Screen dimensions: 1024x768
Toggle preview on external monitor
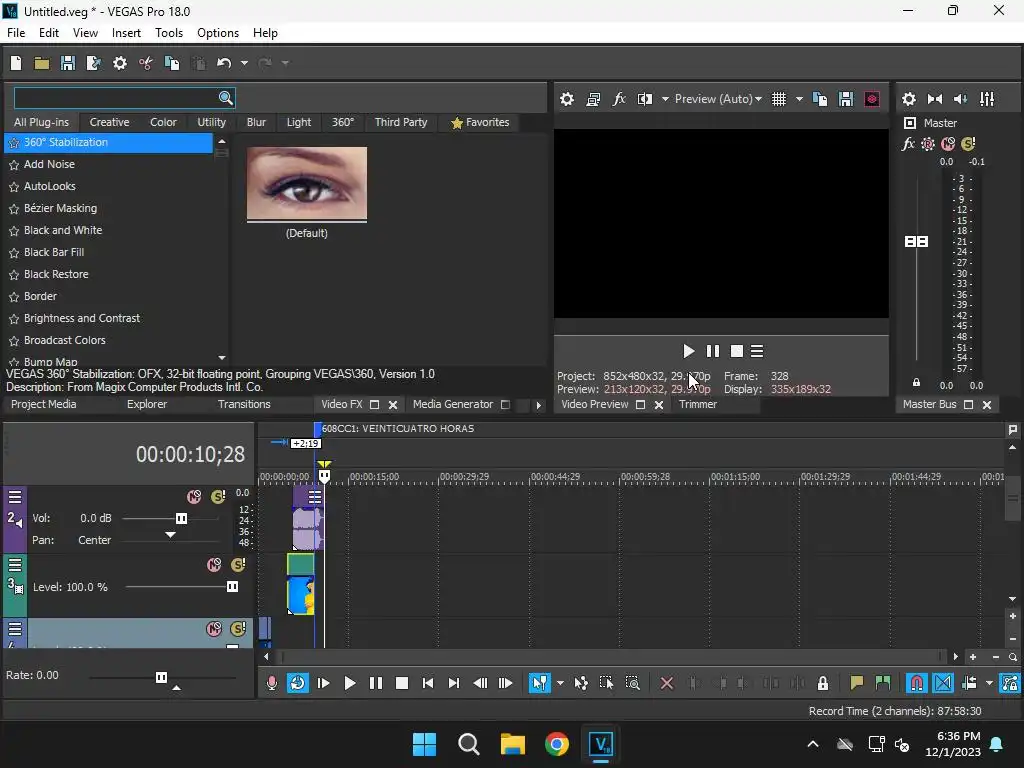593,99
